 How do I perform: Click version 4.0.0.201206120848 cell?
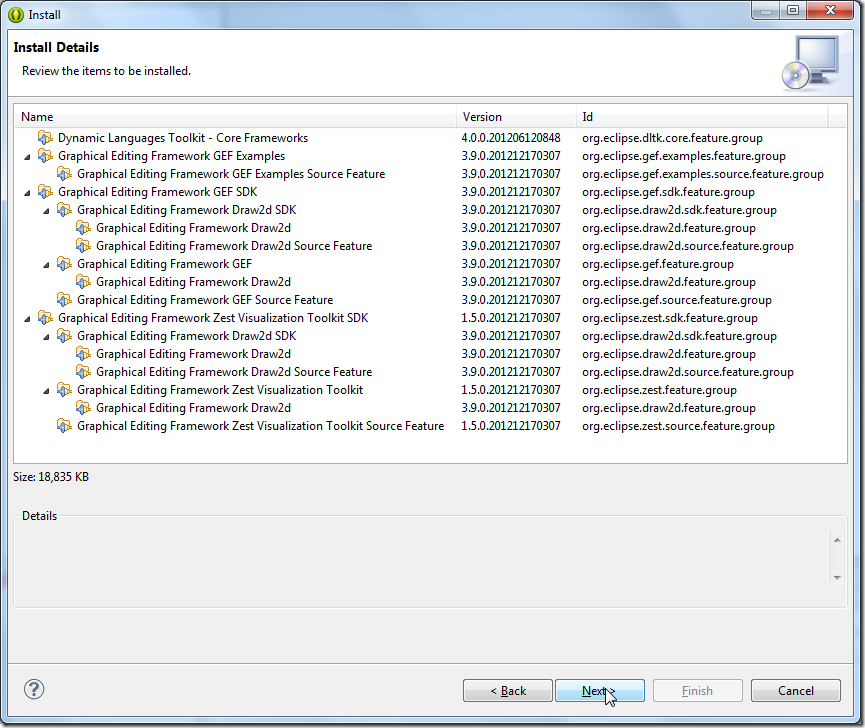(x=511, y=138)
